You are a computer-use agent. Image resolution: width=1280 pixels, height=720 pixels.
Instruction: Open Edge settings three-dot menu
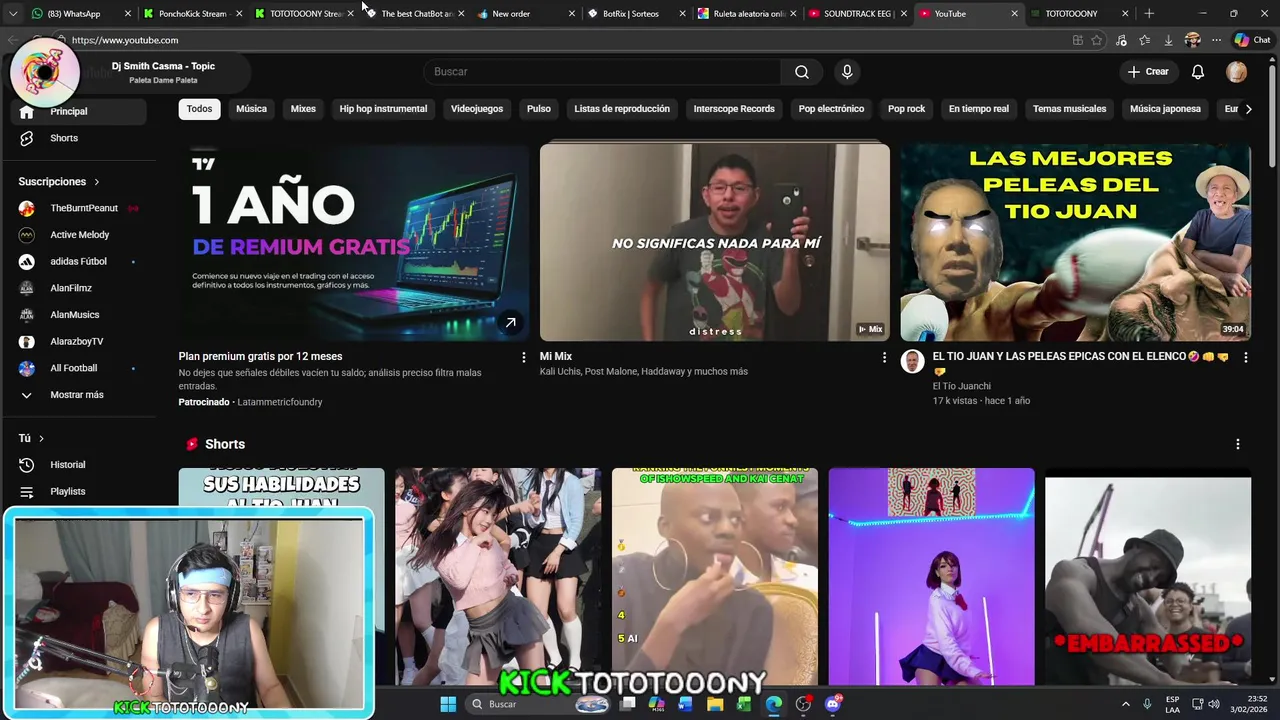click(1216, 40)
